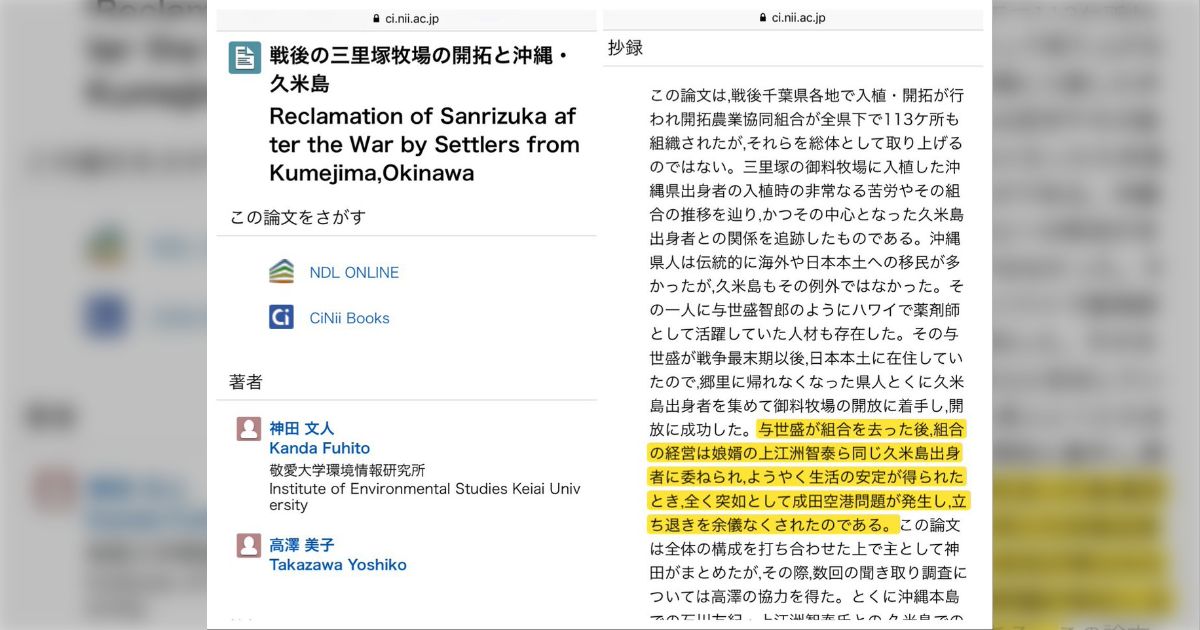Screen dimensions: 1200x630
Task: Click the 抄録 section heading
Action: click(x=625, y=48)
